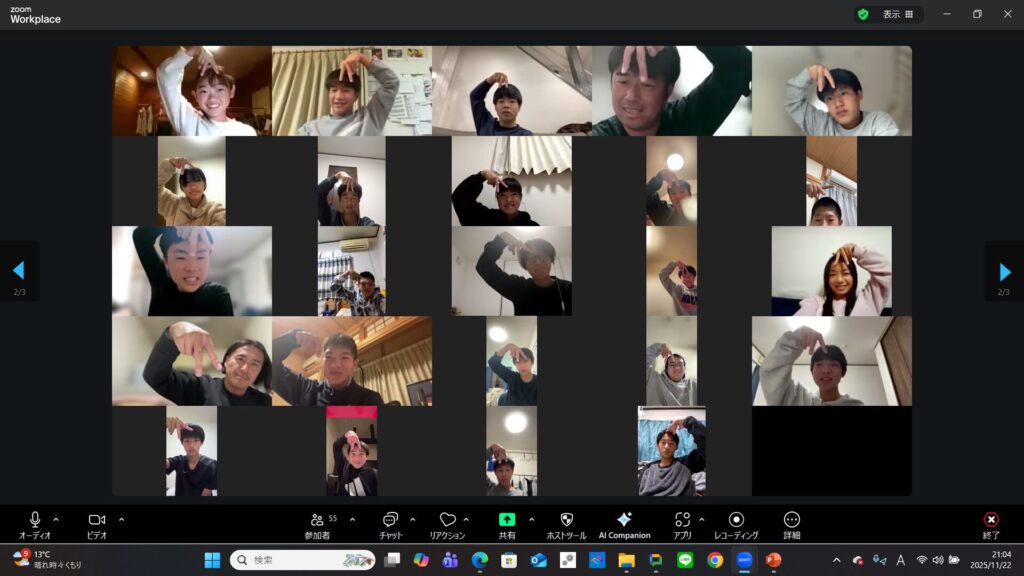The image size is (1024, 576).
Task: Mute the microphone with the オーディオ button
Action: click(35, 520)
